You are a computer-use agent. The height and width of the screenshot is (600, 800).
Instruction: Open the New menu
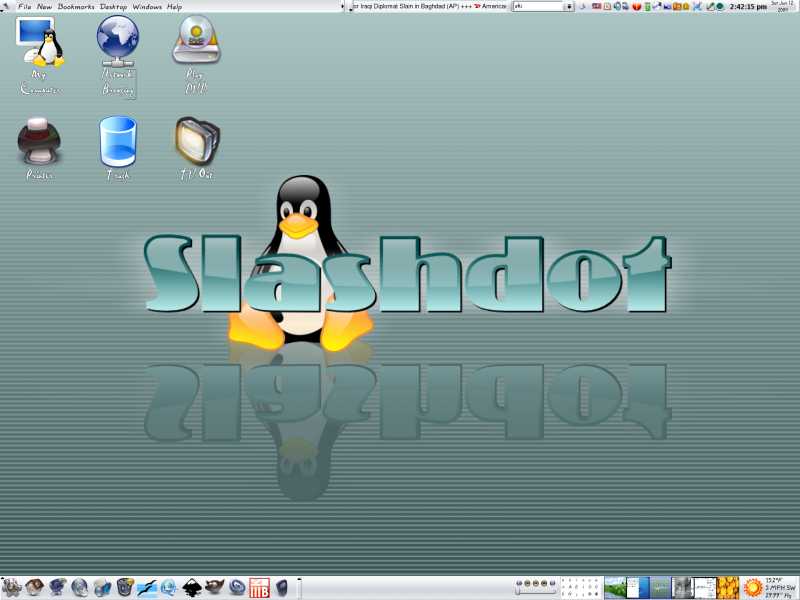[x=44, y=7]
